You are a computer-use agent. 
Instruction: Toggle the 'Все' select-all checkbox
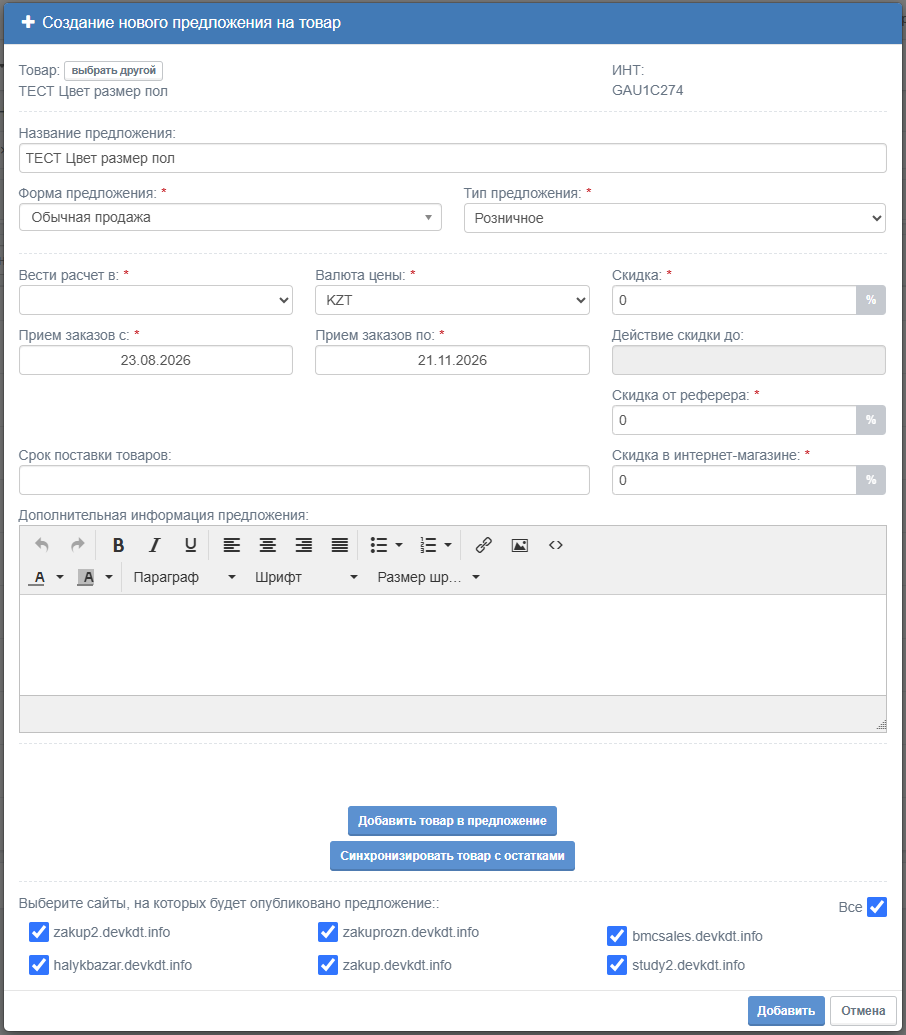[877, 907]
